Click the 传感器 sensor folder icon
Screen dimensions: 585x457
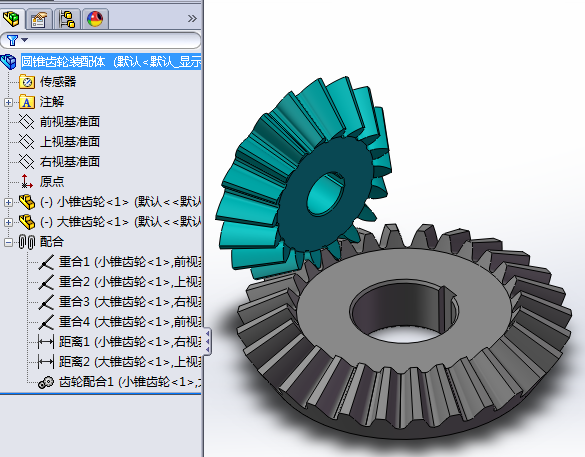[x=27, y=82]
